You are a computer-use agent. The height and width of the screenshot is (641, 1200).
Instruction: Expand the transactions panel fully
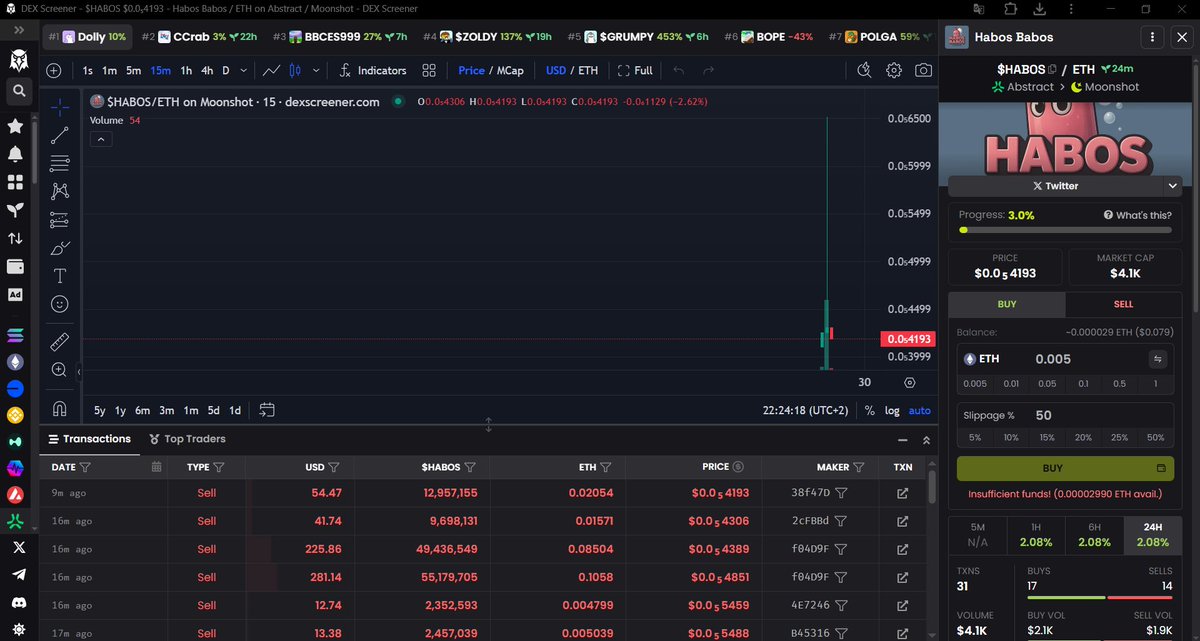click(926, 440)
